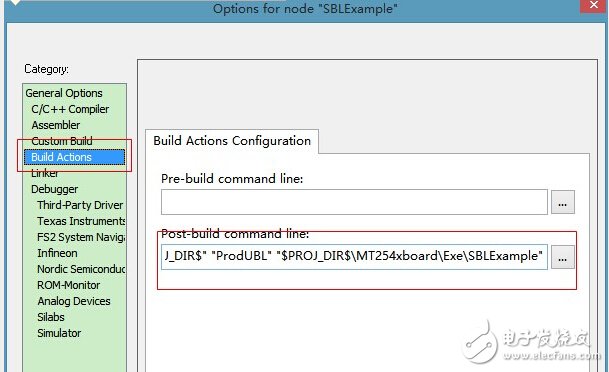Open browse button for Pre-build command line
Viewport: 609px width, 372px height.
tap(562, 202)
